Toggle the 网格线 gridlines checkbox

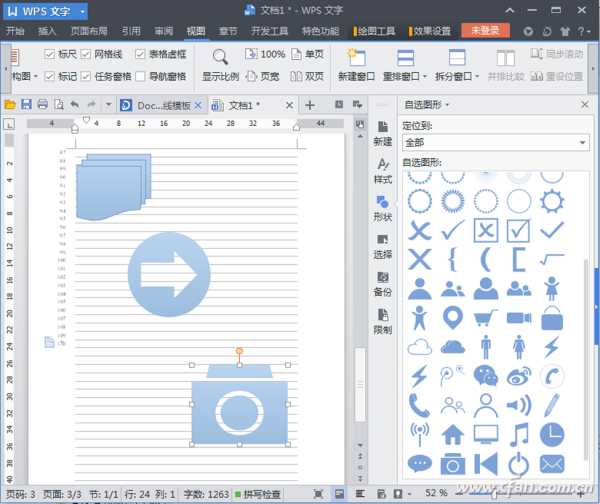(86, 54)
